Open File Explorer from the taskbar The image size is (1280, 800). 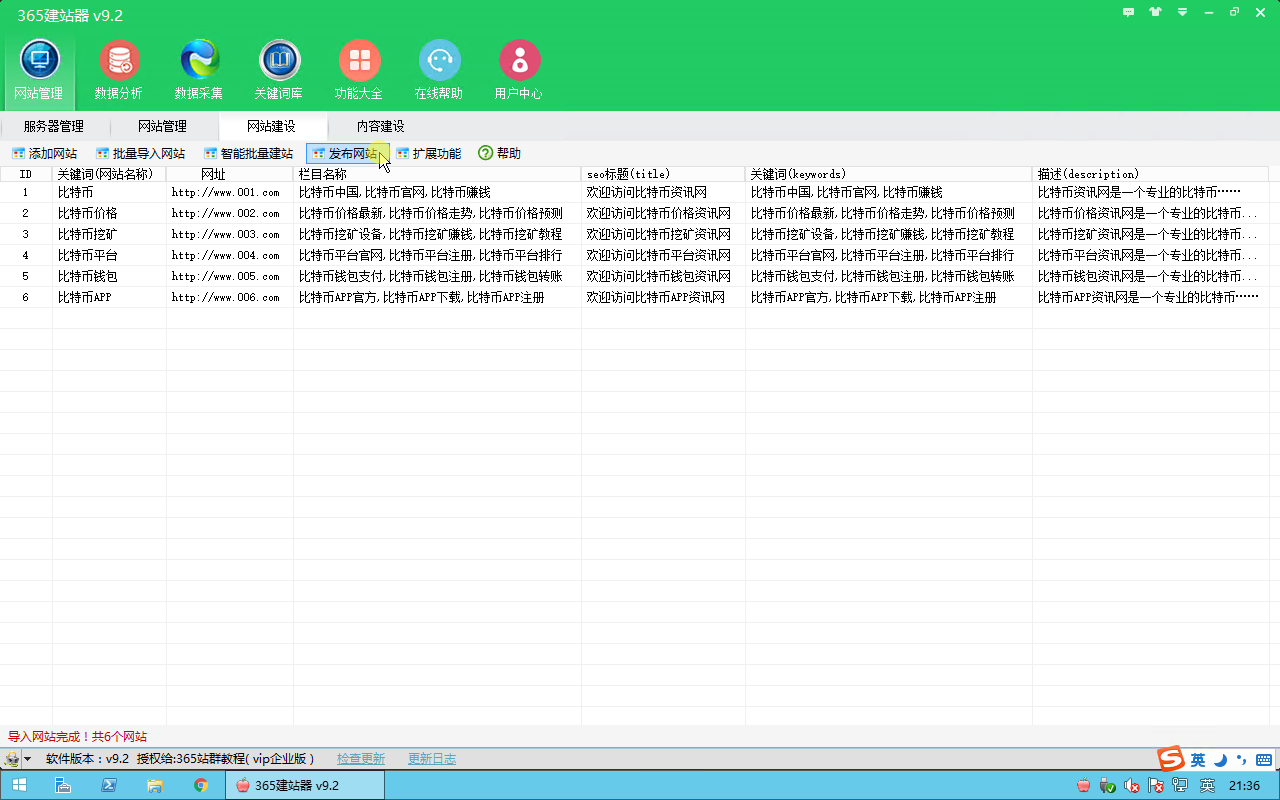click(155, 785)
